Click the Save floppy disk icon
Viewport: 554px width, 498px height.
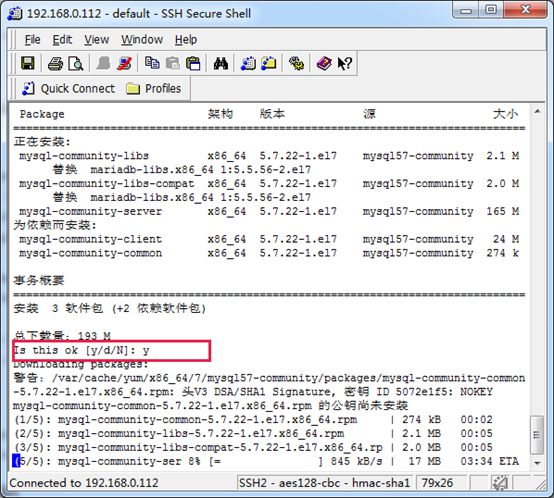(28, 64)
